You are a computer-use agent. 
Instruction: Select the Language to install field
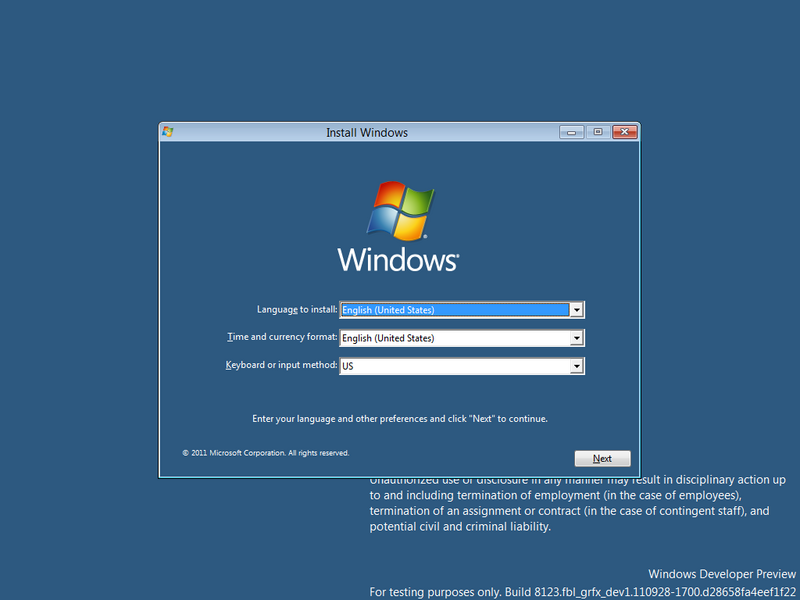pyautogui.click(x=462, y=310)
